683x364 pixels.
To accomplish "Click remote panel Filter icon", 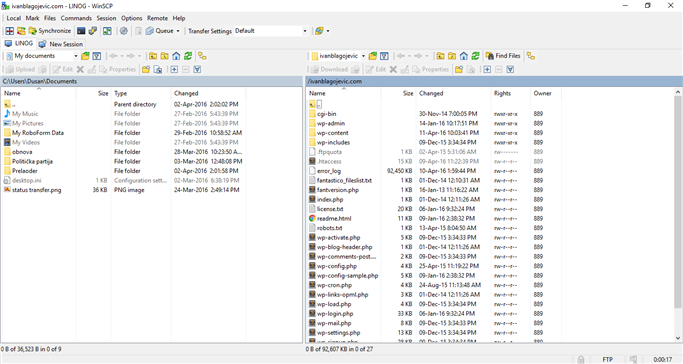I will pos(384,56).
